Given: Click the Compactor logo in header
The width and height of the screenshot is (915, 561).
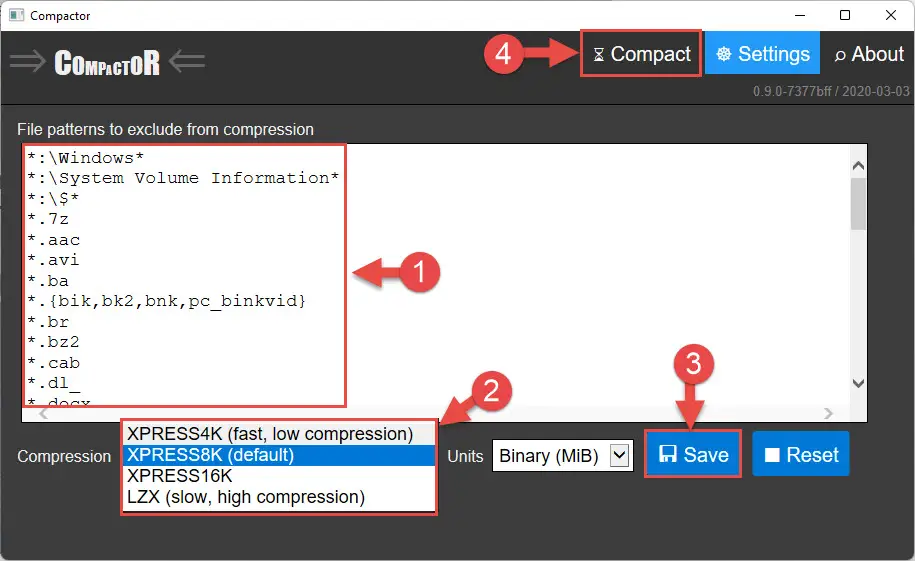Looking at the screenshot, I should pyautogui.click(x=107, y=62).
